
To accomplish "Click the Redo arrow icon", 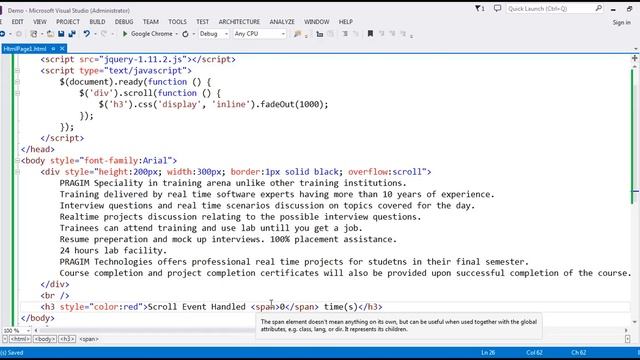I will tap(104, 34).
